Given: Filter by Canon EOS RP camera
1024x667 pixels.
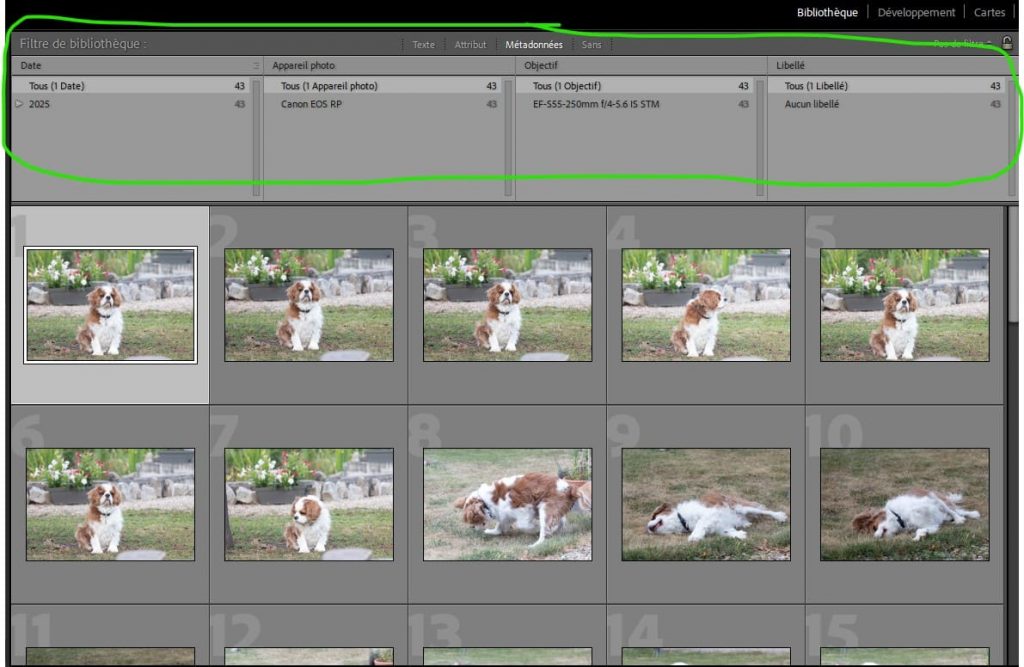Looking at the screenshot, I should [311, 104].
